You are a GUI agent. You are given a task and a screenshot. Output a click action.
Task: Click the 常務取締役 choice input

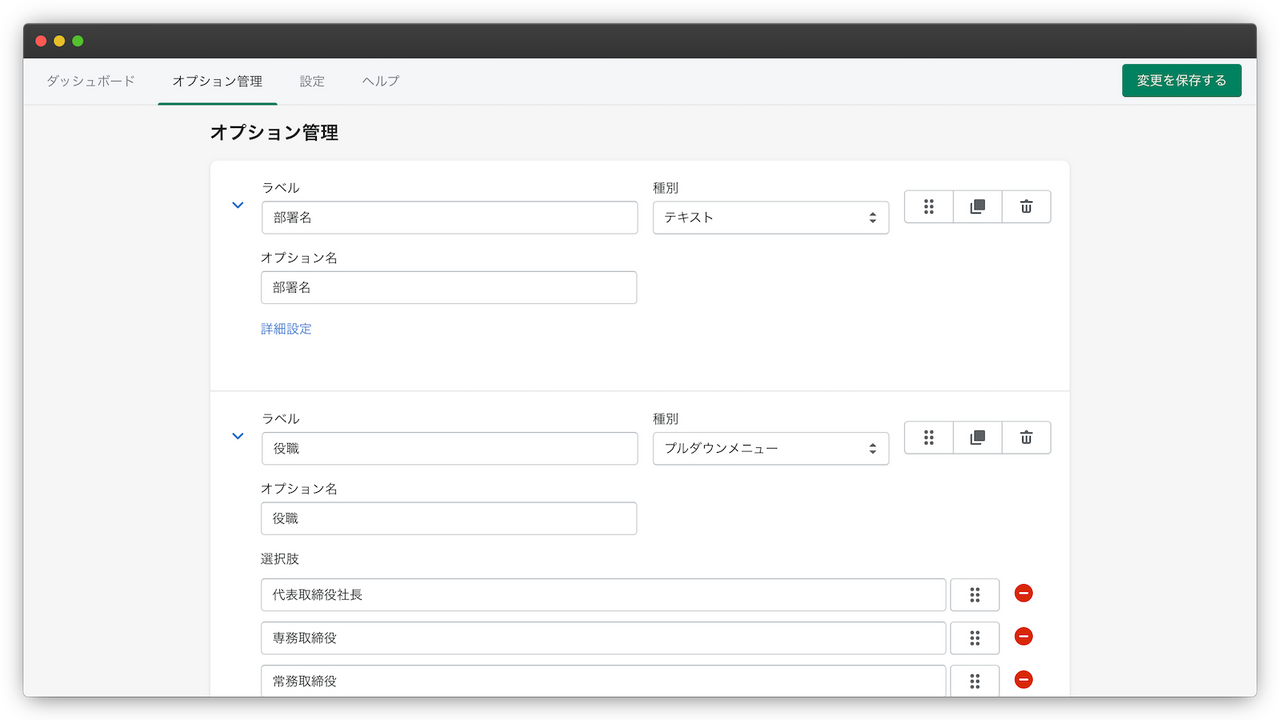[603, 681]
